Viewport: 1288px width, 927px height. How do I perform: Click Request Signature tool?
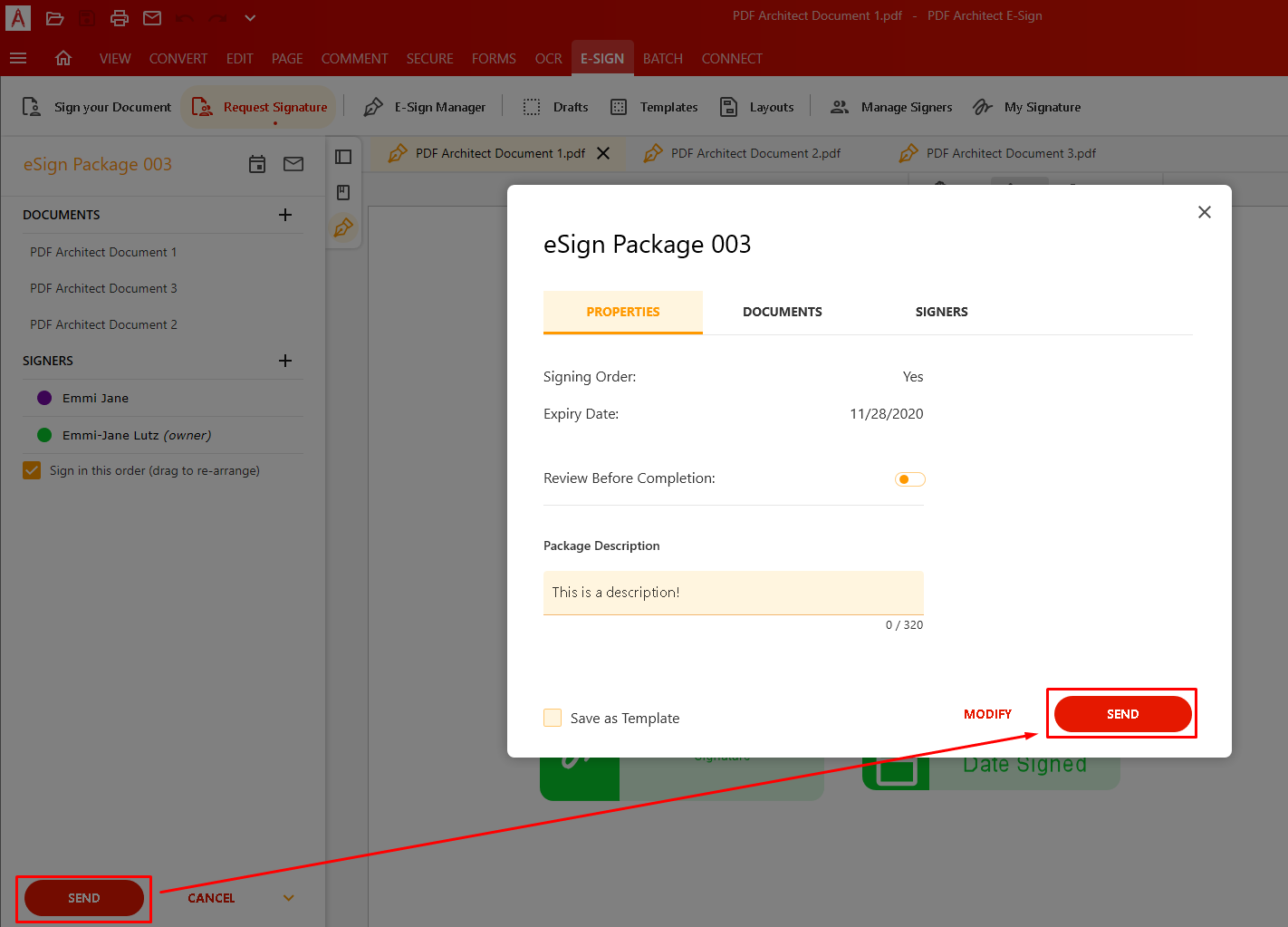coord(259,107)
